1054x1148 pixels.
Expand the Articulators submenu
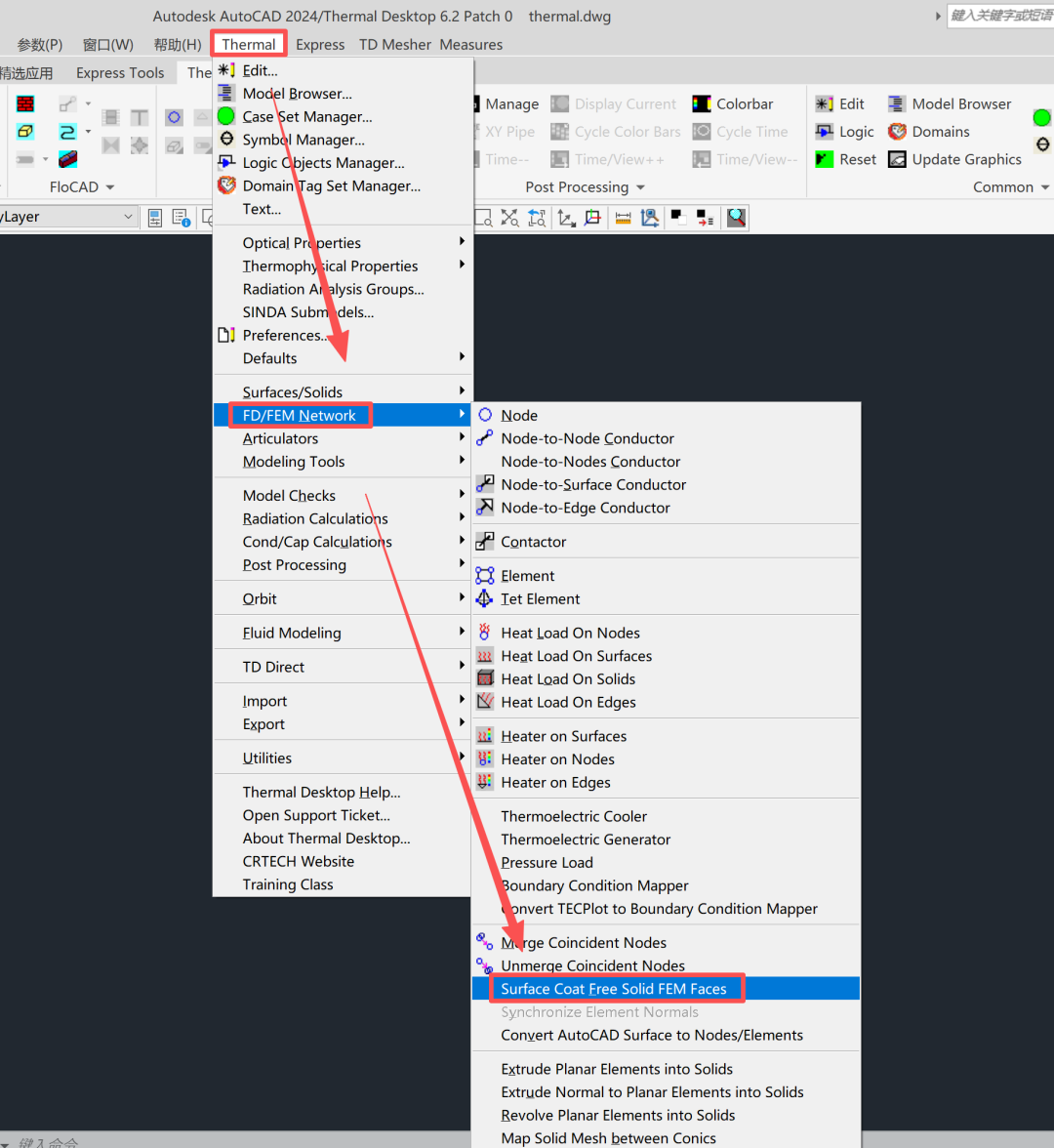click(x=342, y=438)
